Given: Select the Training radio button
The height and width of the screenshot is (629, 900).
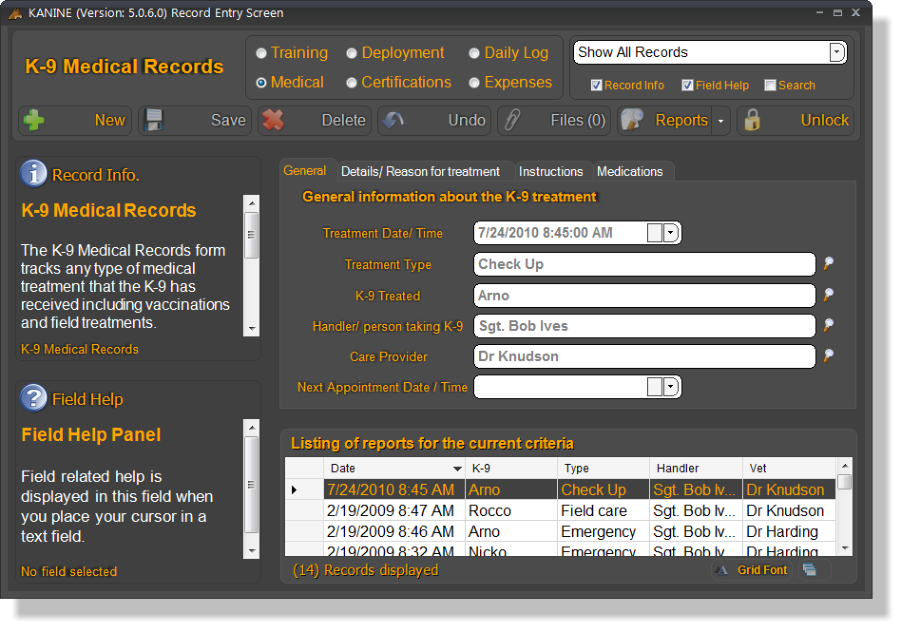Looking at the screenshot, I should (x=261, y=53).
